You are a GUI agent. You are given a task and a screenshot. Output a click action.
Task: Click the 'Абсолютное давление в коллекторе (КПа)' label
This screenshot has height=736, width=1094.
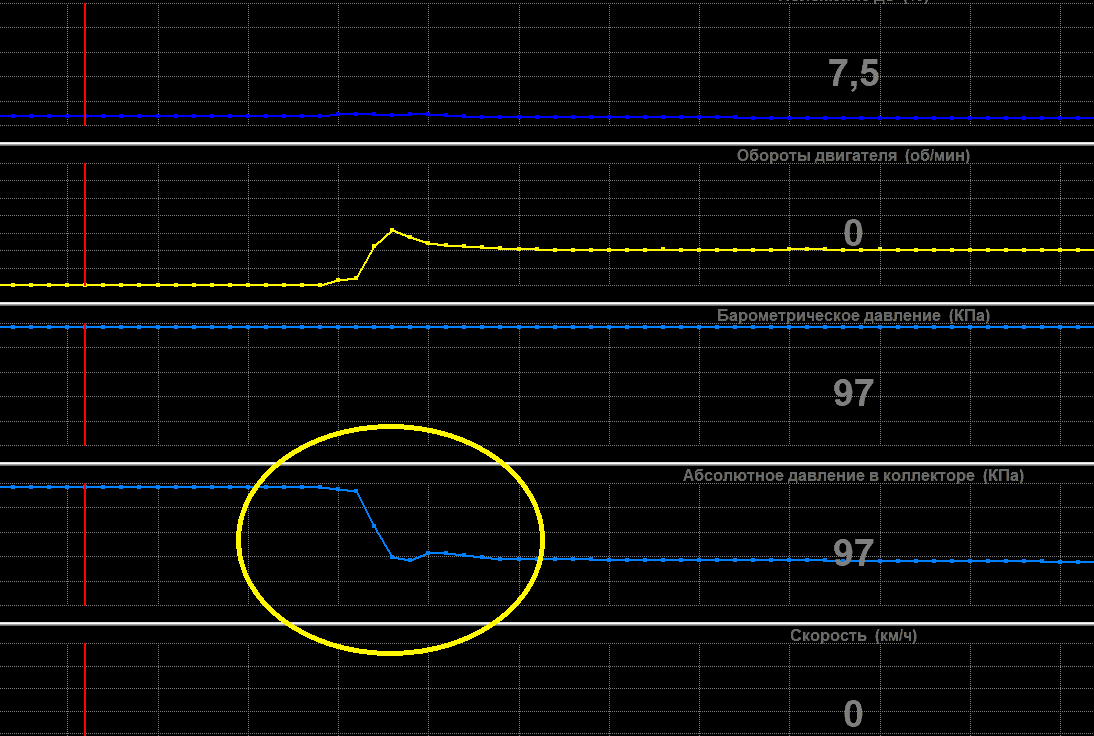pyautogui.click(x=853, y=476)
